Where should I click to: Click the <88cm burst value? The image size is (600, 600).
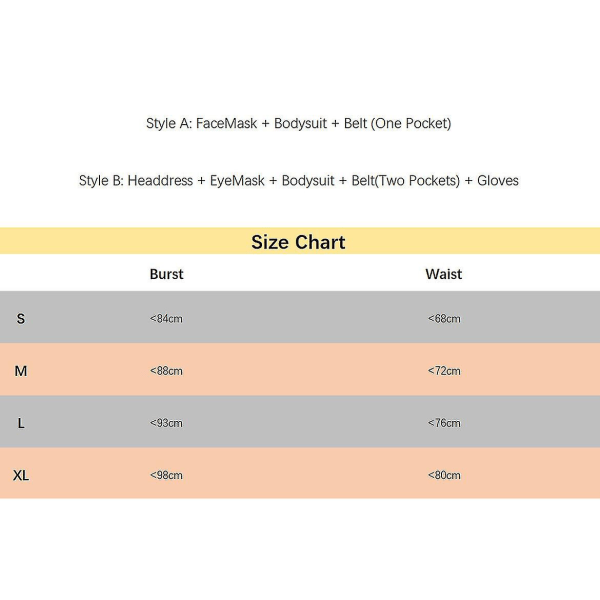(x=166, y=371)
